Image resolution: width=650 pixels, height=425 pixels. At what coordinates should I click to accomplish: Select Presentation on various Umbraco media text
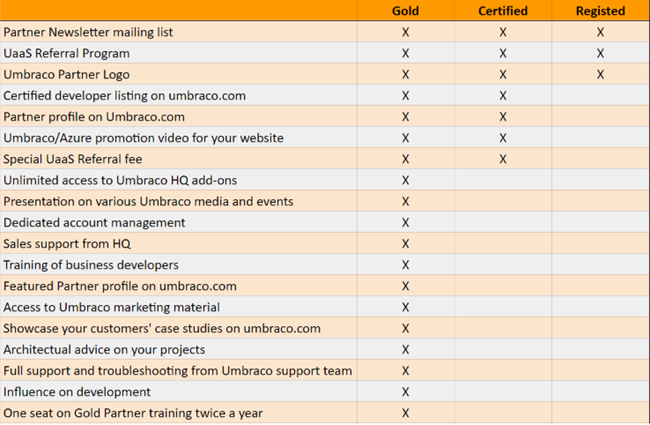tap(148, 202)
